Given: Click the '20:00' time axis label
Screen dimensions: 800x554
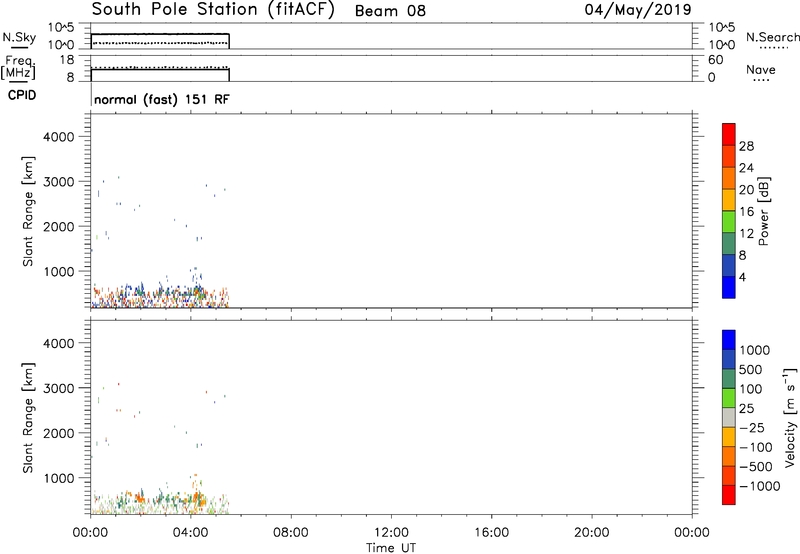Looking at the screenshot, I should coord(592,533).
